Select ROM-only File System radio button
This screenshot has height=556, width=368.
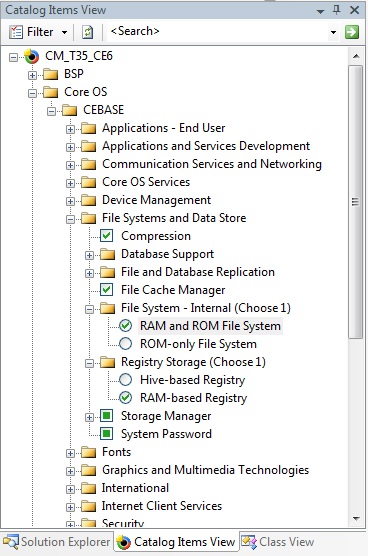click(x=126, y=344)
